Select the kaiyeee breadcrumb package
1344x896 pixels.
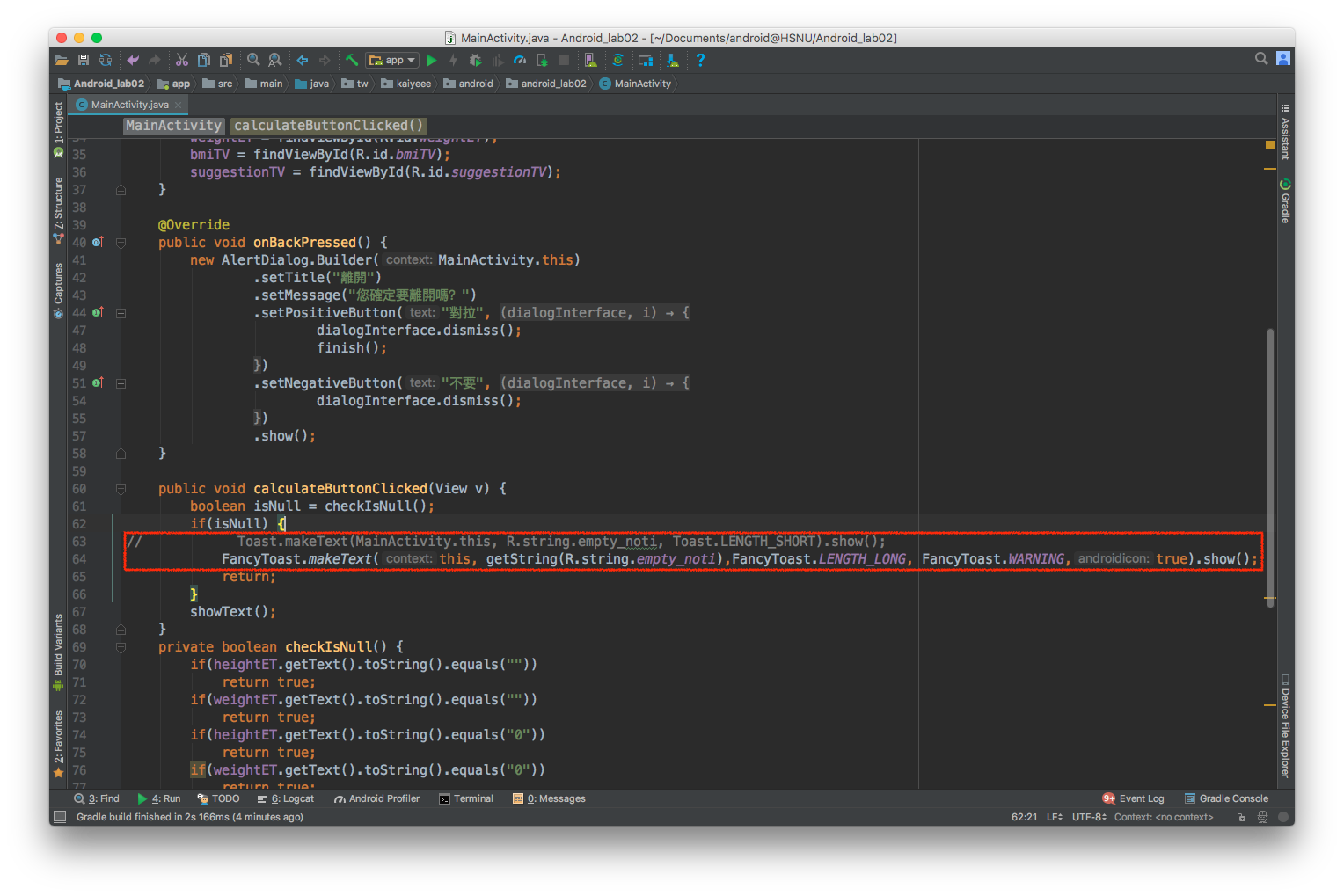[406, 84]
